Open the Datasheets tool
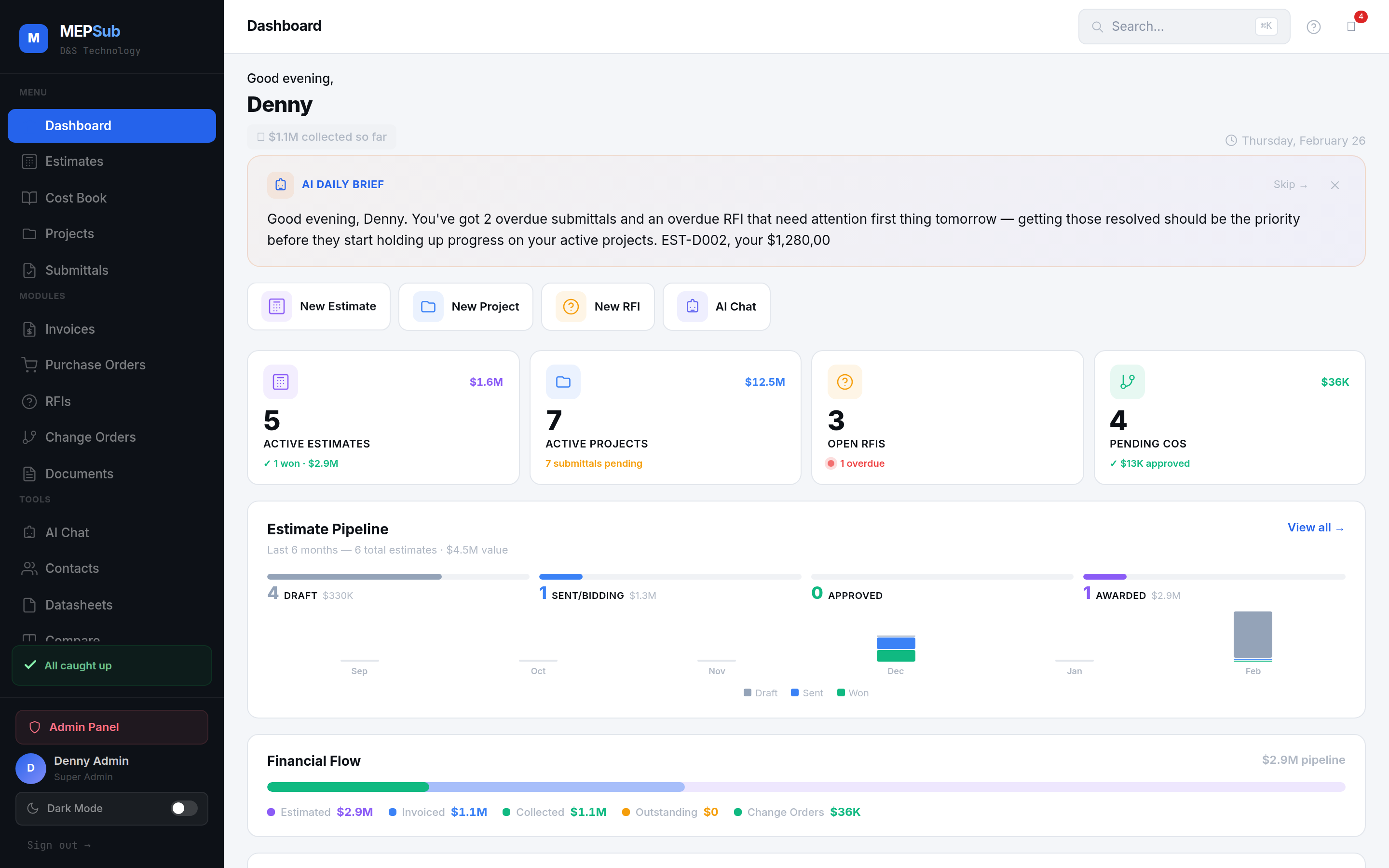The width and height of the screenshot is (1389, 868). coord(79,605)
